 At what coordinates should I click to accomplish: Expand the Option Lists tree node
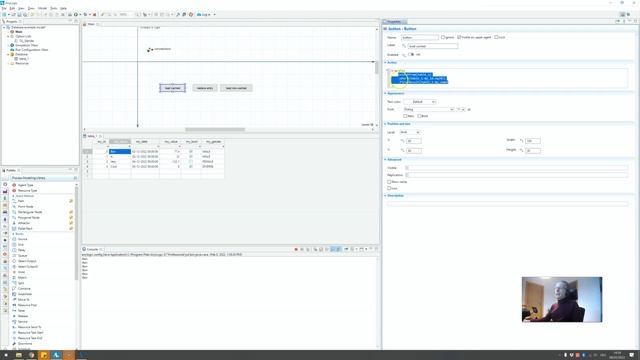coord(8,36)
